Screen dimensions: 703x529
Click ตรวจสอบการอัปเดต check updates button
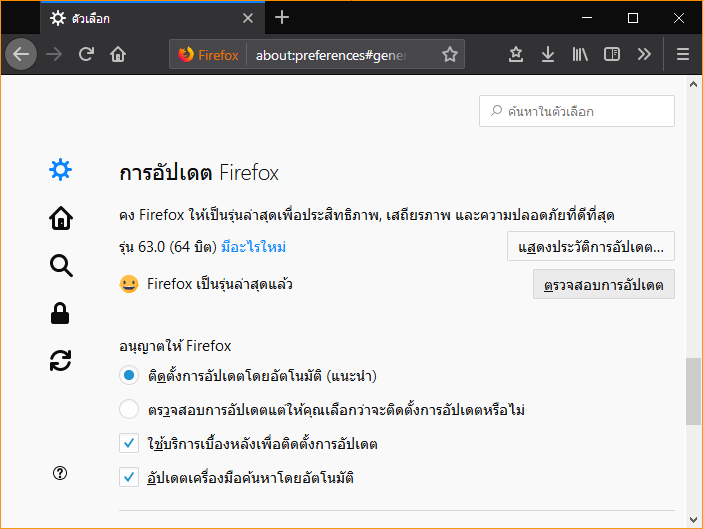click(603, 284)
